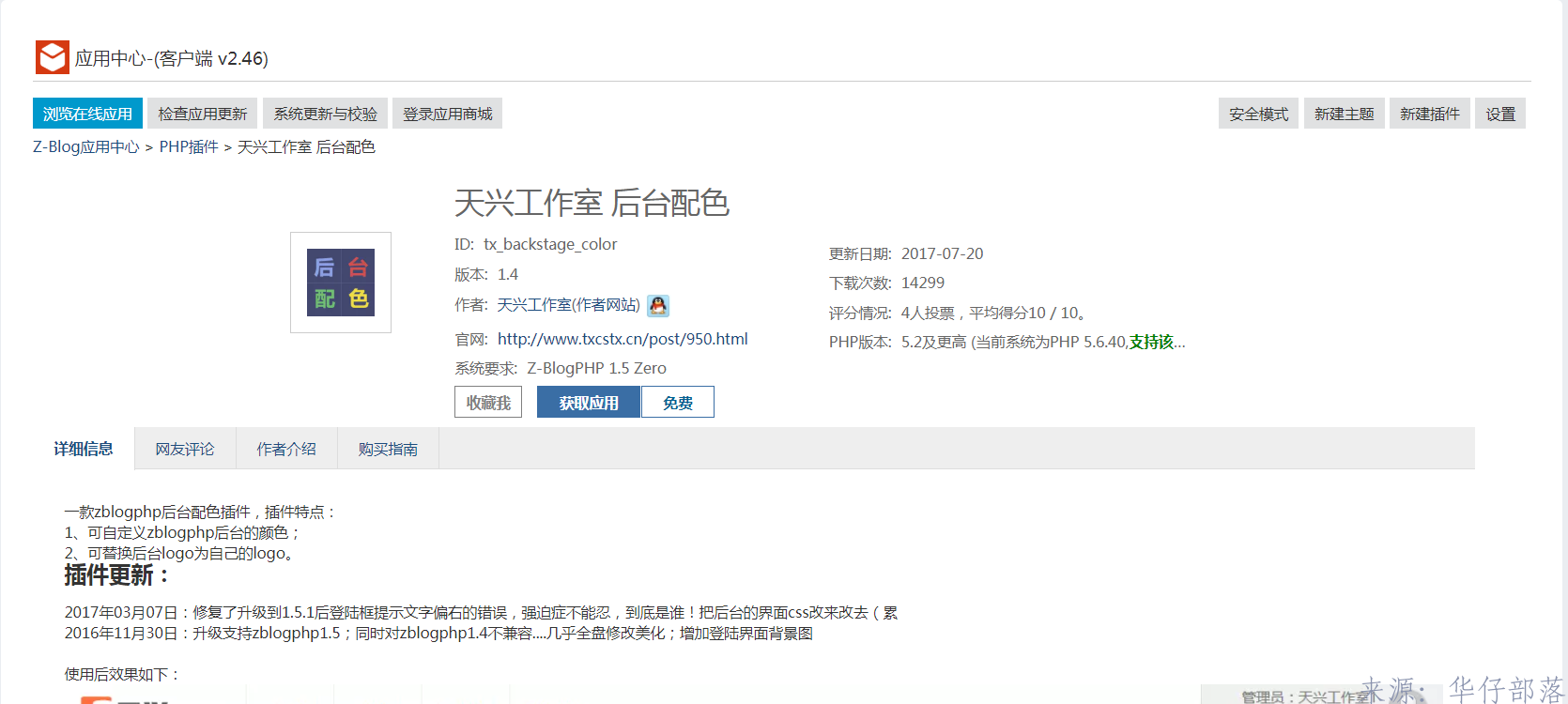The image size is (1568, 704).
Task: Go to Z-Blog应用中心 breadcrumb
Action: pyautogui.click(x=86, y=147)
